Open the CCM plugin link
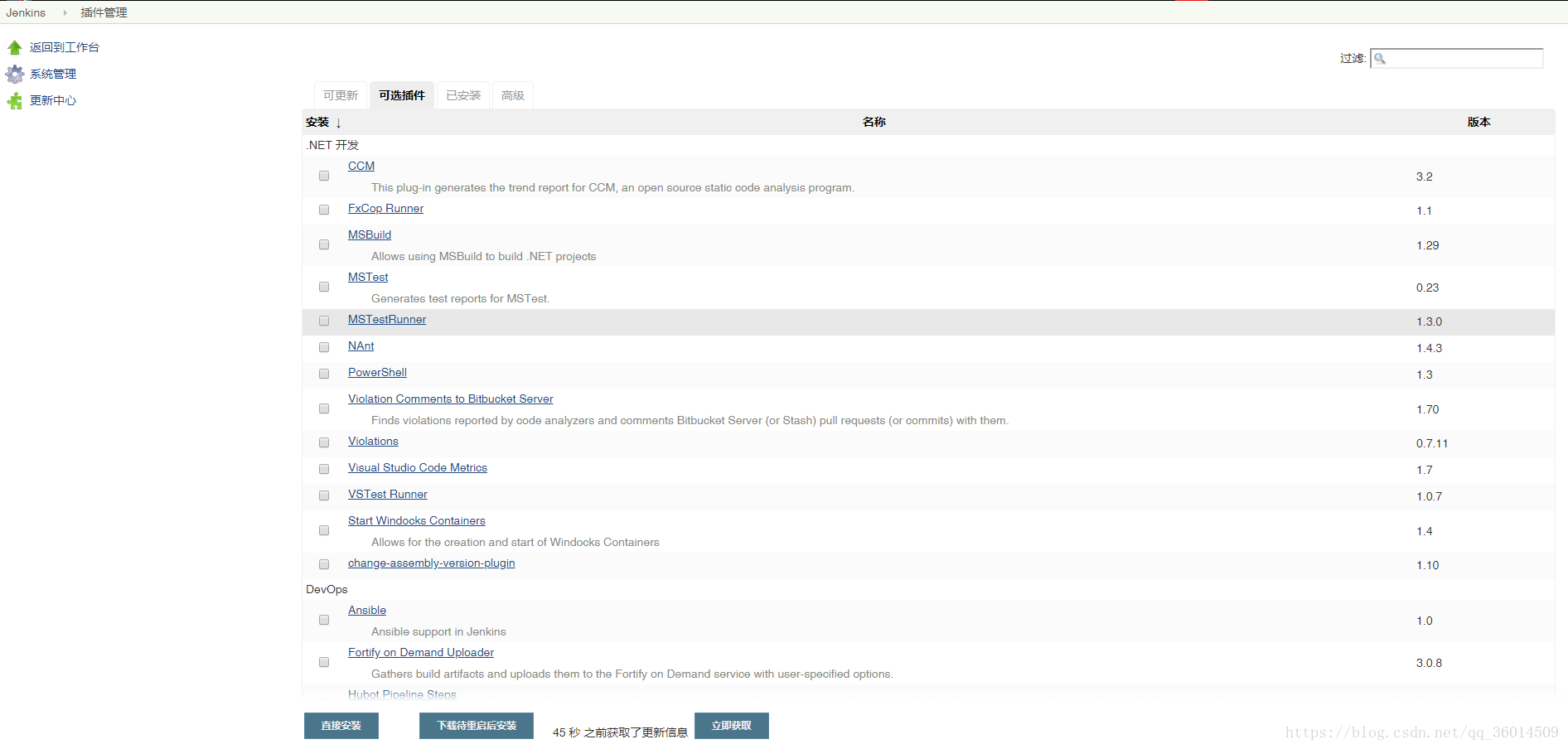This screenshot has width=1568, height=749. point(361,166)
